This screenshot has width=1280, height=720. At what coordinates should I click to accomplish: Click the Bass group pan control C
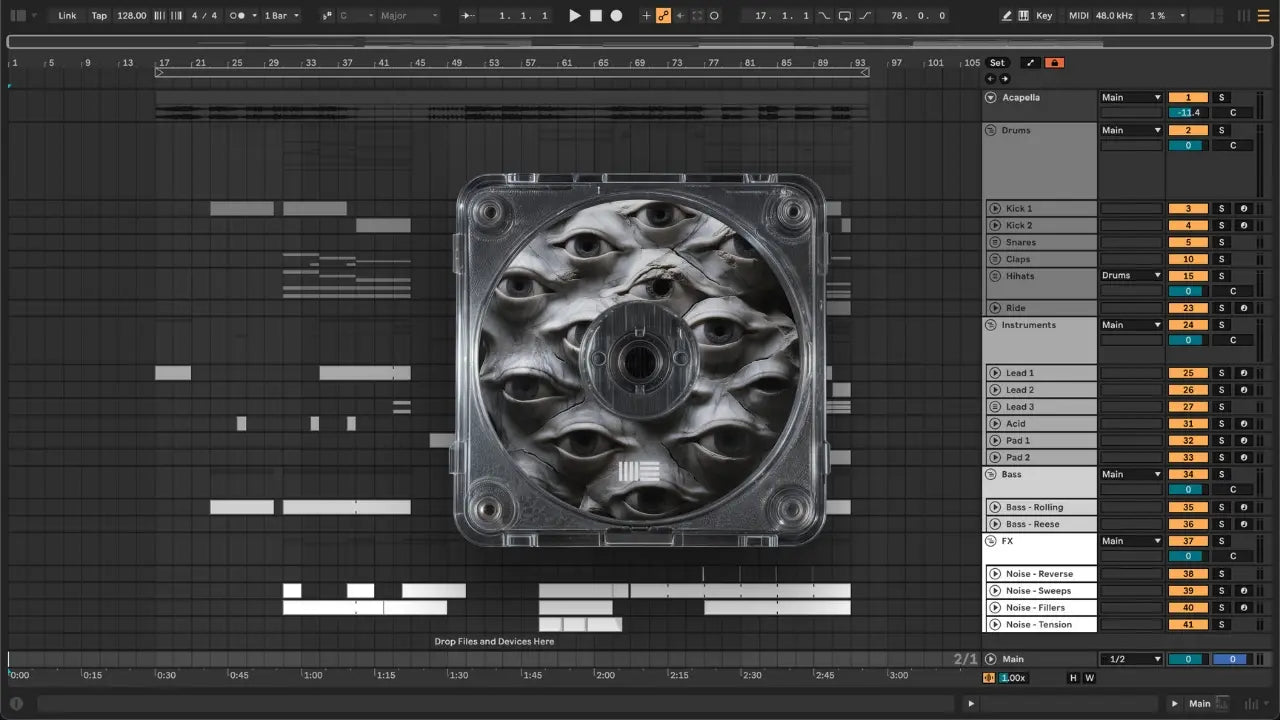1232,490
